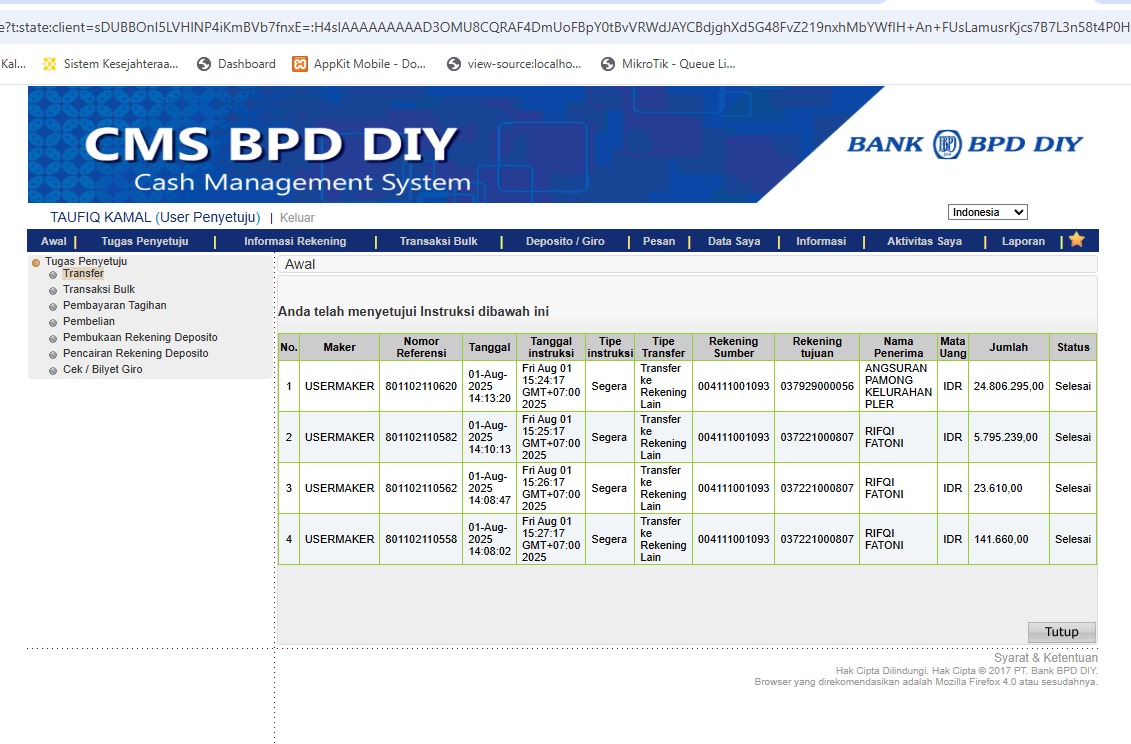
Task: Open the Informasi Rekening menu
Action: pos(295,241)
